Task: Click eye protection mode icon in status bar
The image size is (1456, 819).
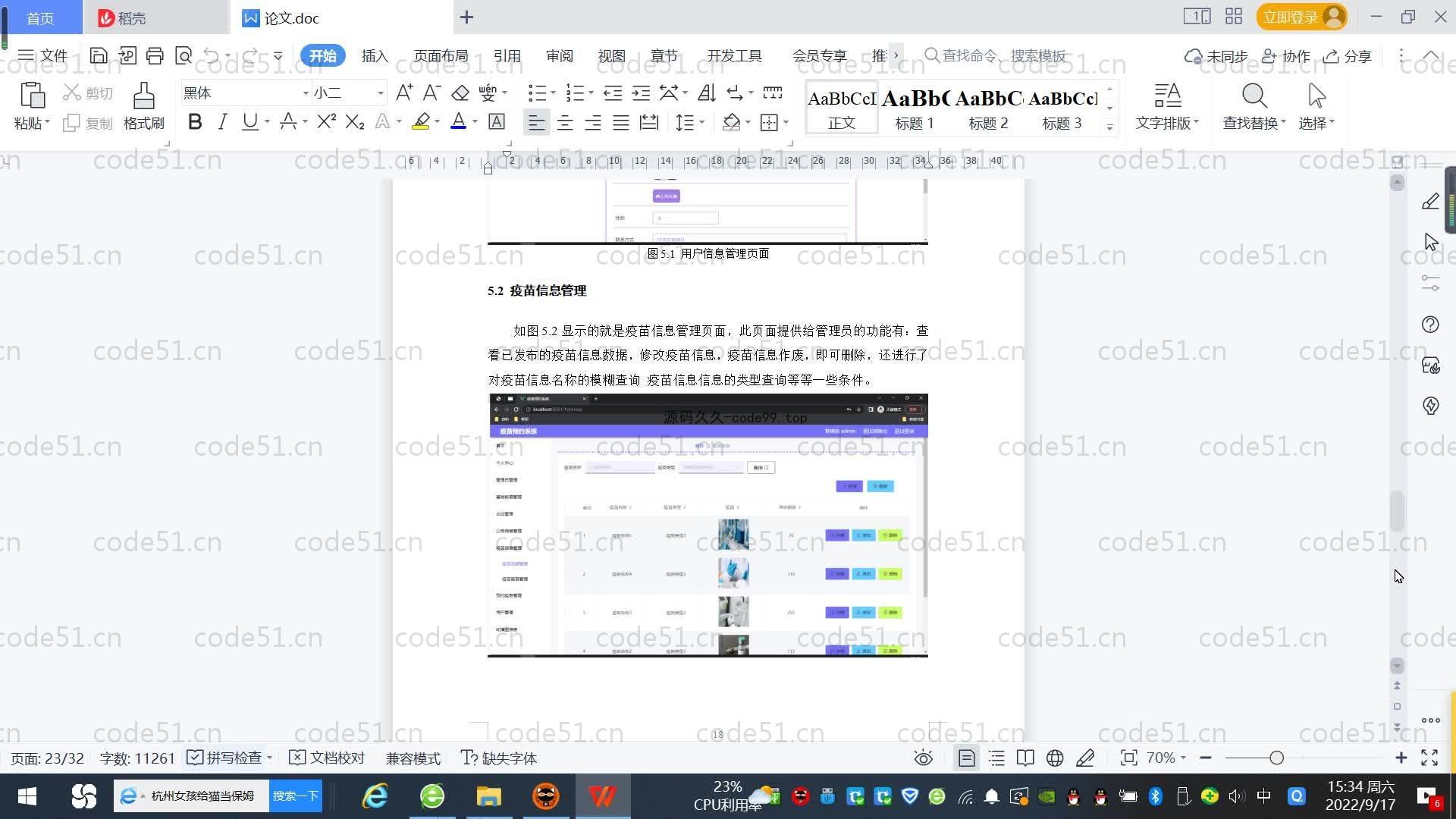Action: coord(923,758)
